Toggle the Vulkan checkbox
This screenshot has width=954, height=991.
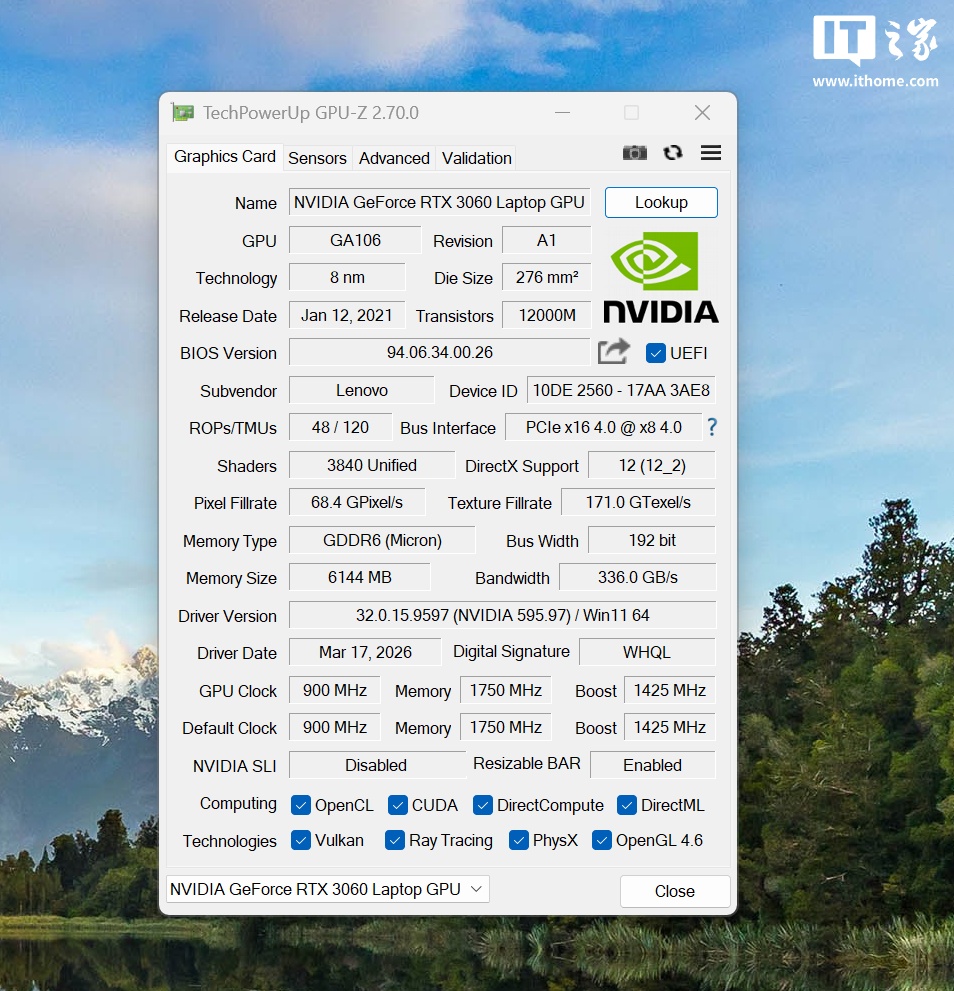pos(301,841)
